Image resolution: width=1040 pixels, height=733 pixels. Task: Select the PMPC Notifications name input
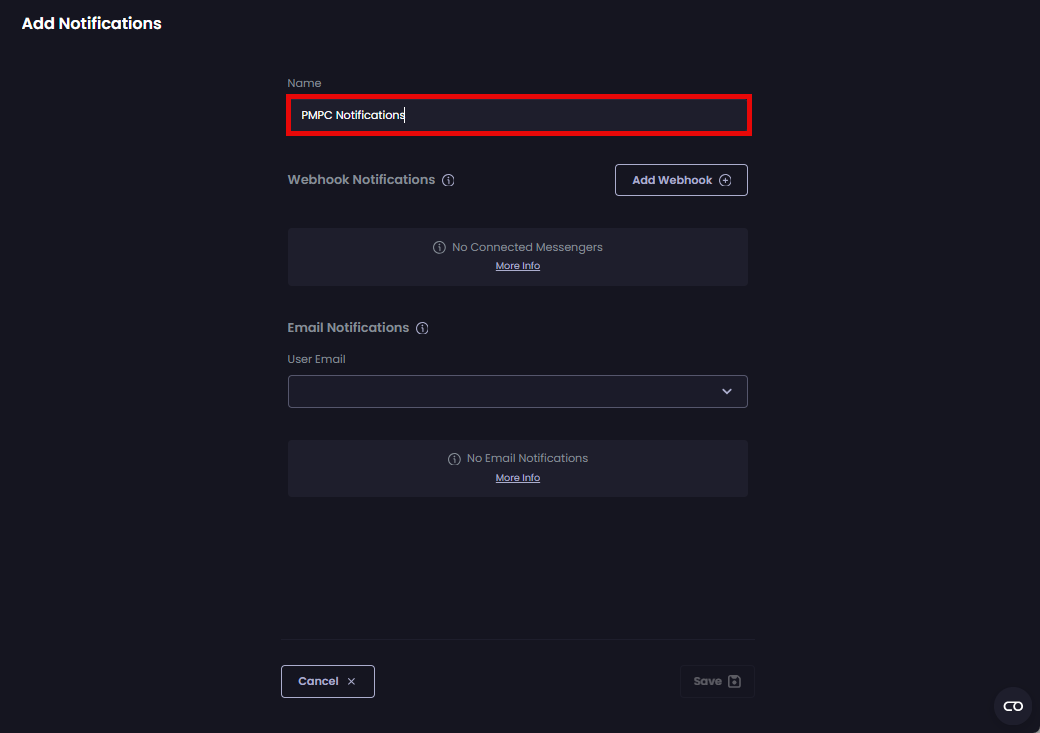pos(517,114)
